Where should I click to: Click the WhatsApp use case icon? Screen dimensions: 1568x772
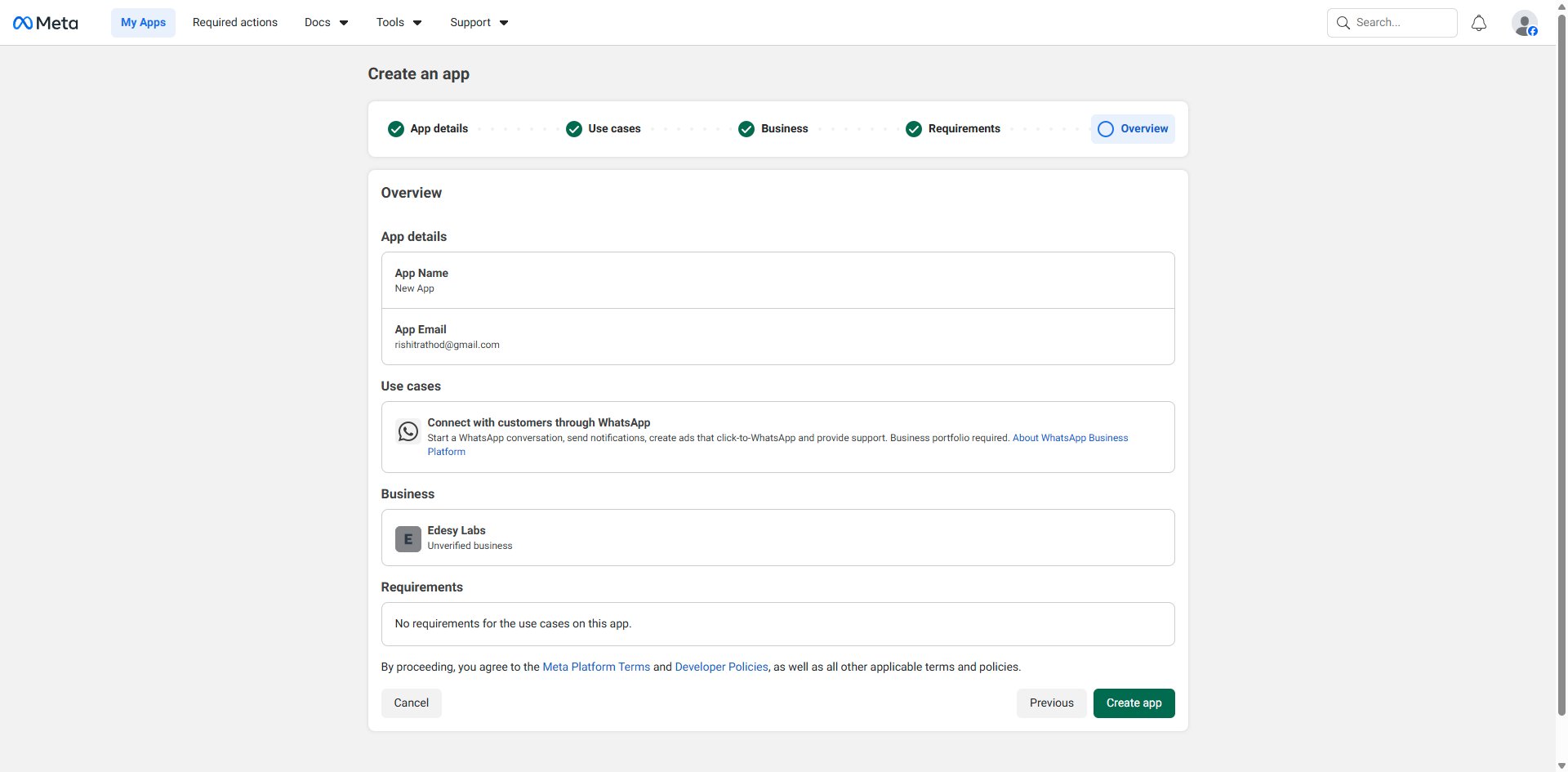coord(408,431)
